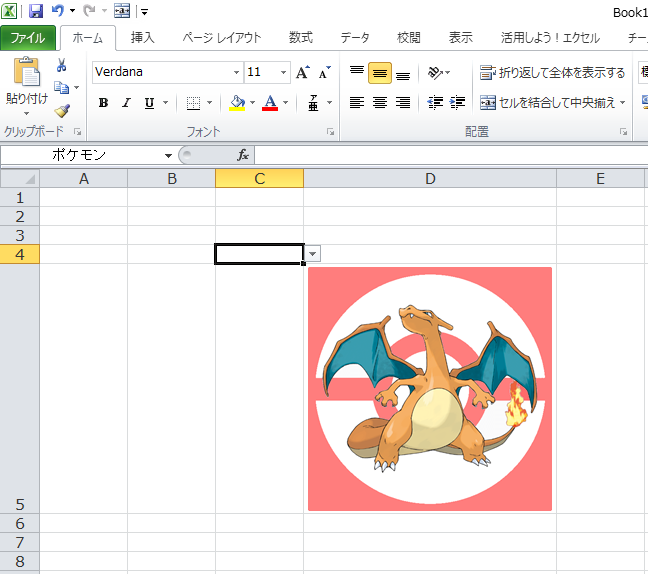Expand the font size dropdown
The width and height of the screenshot is (648, 574).
[284, 72]
